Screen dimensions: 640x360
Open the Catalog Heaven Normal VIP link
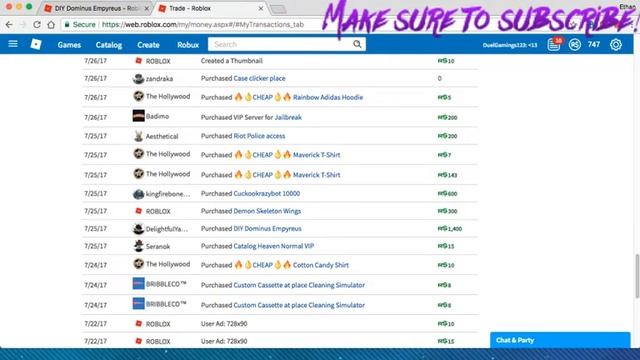[x=273, y=246]
